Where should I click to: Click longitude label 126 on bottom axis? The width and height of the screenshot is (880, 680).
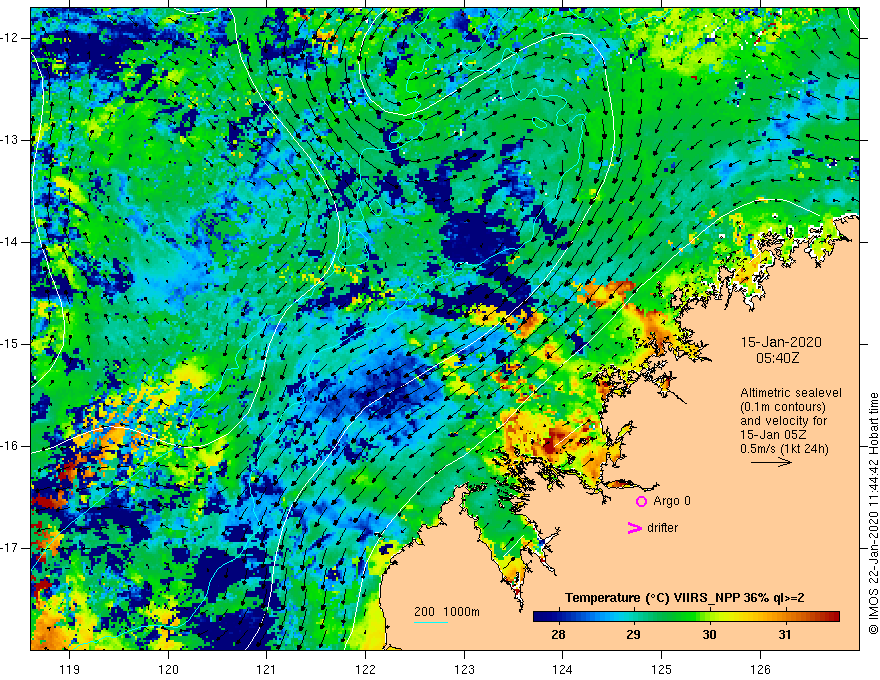[x=760, y=669]
